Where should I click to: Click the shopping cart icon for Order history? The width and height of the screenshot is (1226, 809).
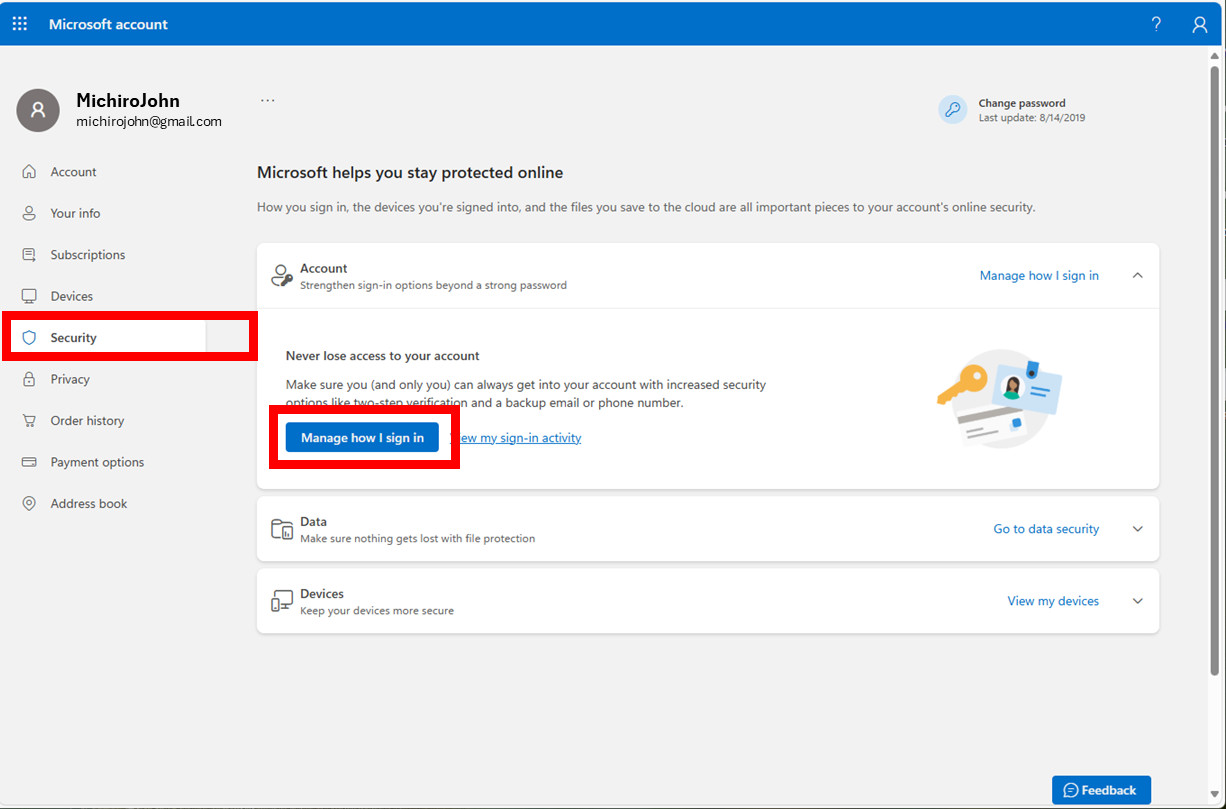pyautogui.click(x=29, y=421)
